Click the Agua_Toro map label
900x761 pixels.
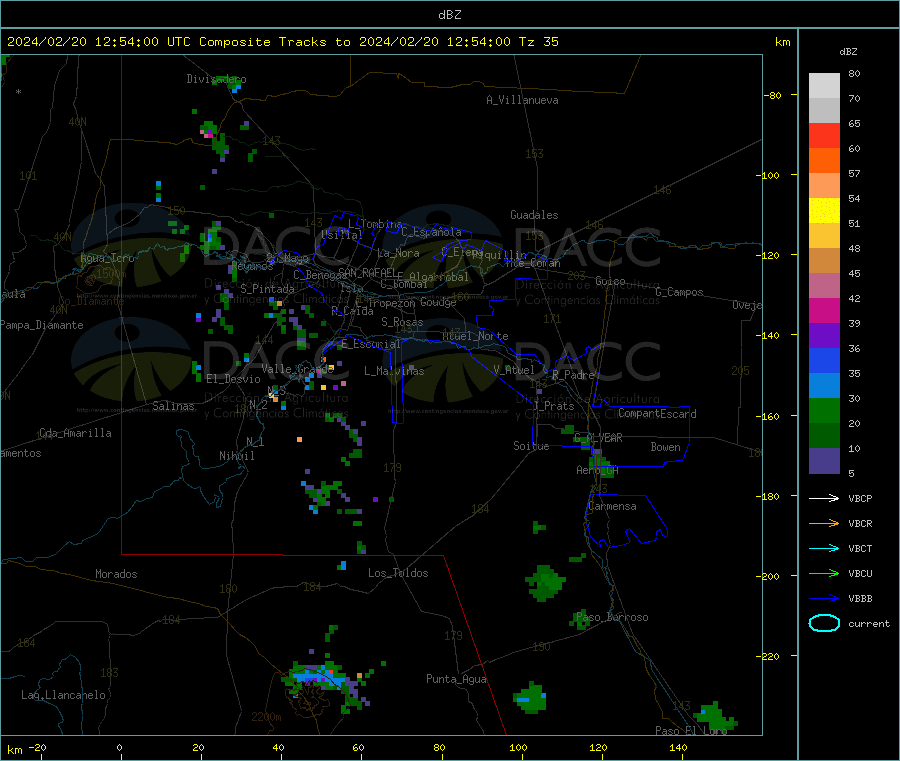pyautogui.click(x=107, y=258)
